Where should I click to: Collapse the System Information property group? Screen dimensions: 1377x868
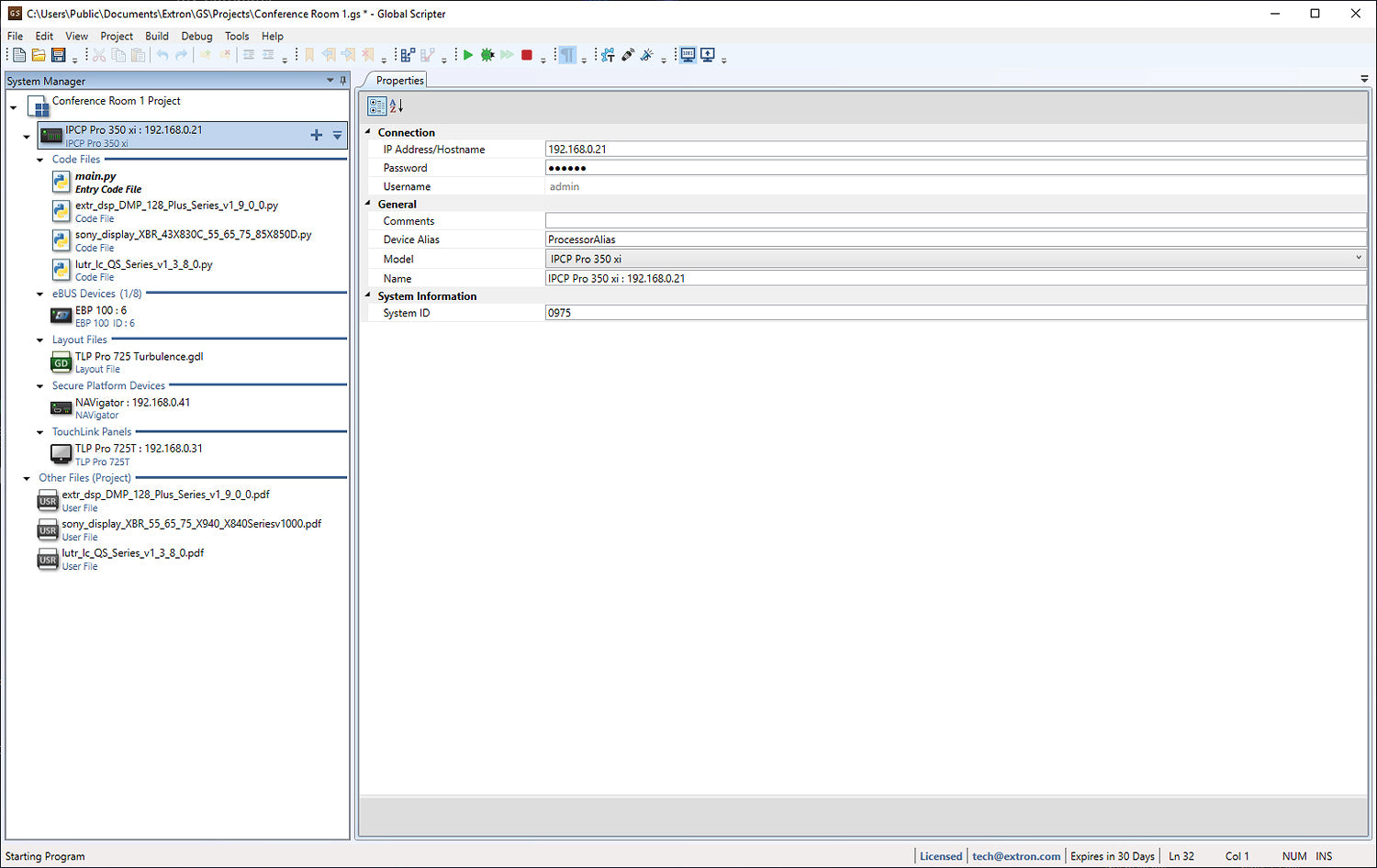[368, 295]
